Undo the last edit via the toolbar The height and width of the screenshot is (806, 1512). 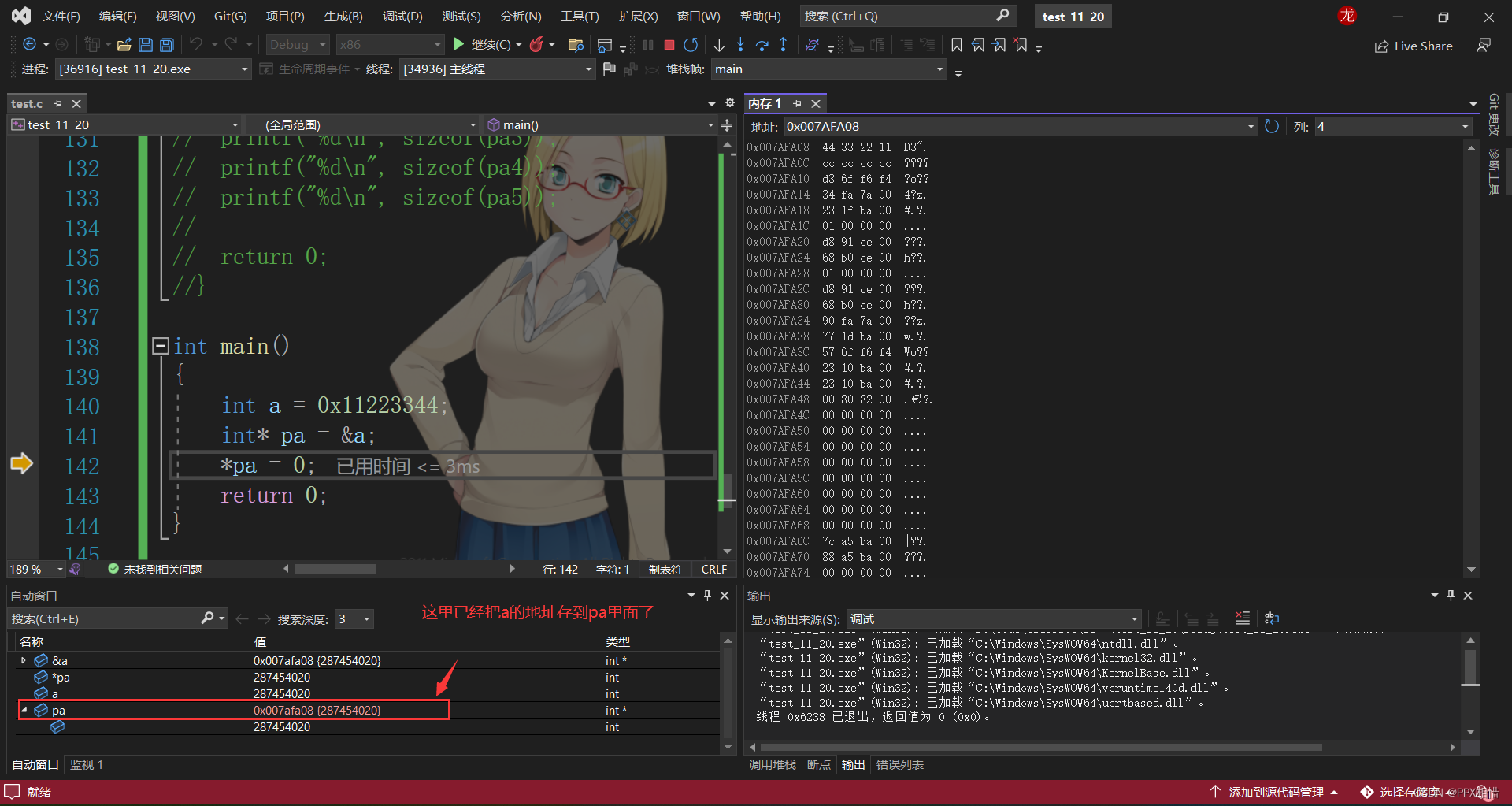coord(196,45)
